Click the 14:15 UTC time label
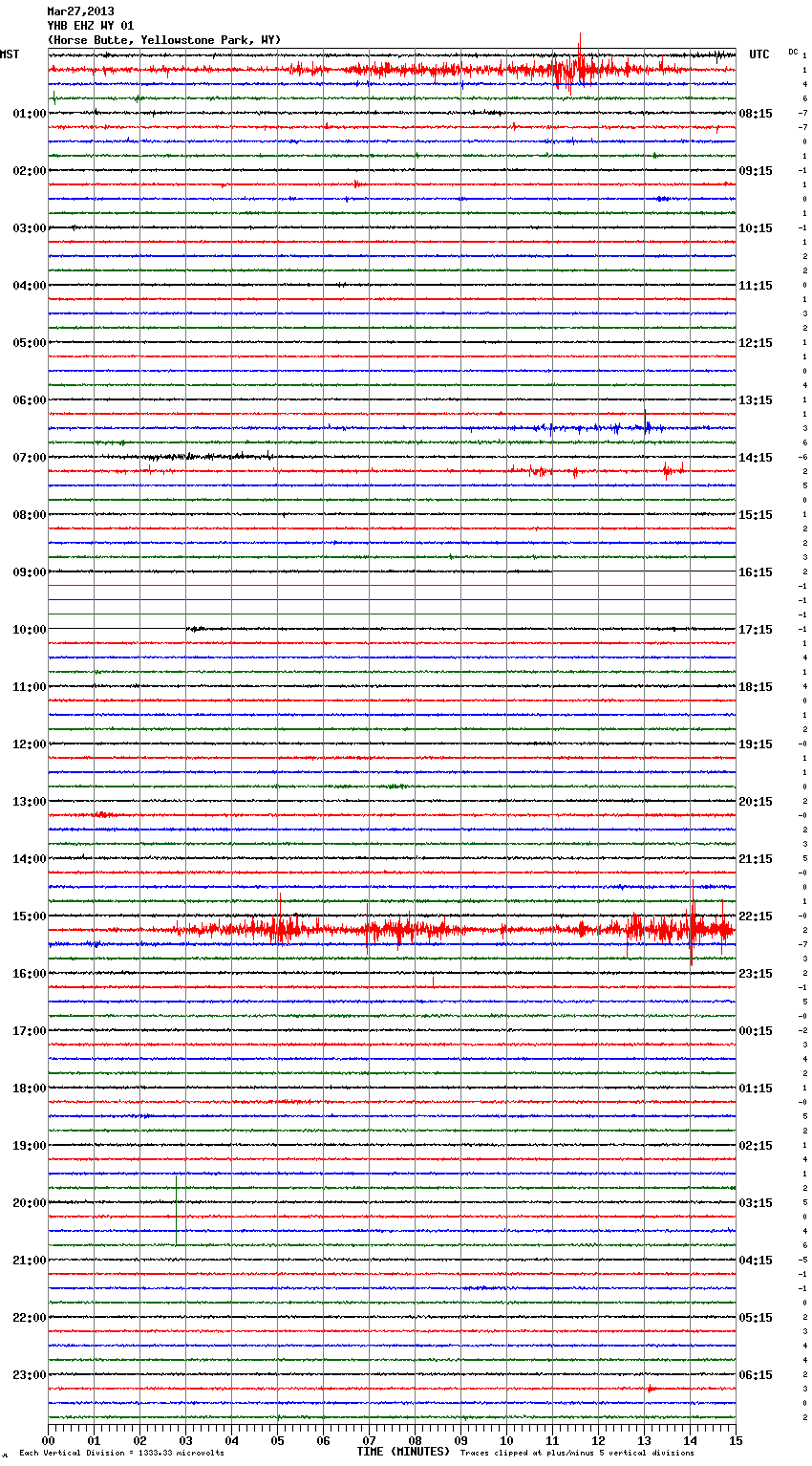Image resolution: width=812 pixels, height=1466 pixels. click(x=756, y=458)
